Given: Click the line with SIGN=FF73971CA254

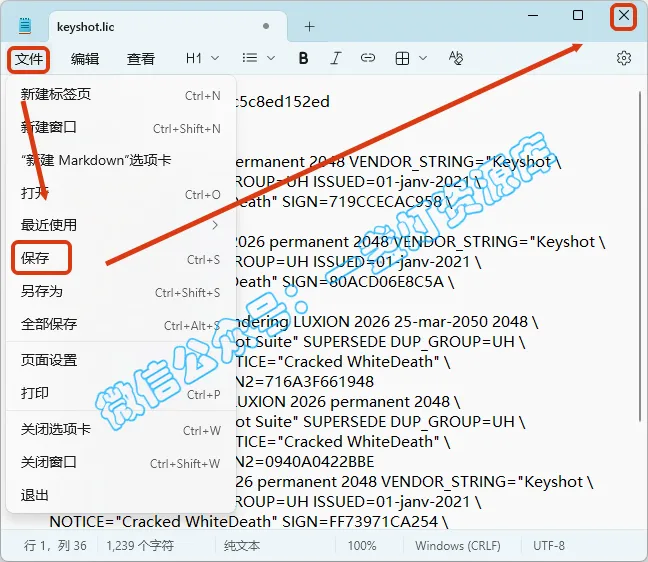Looking at the screenshot, I should 249,522.
